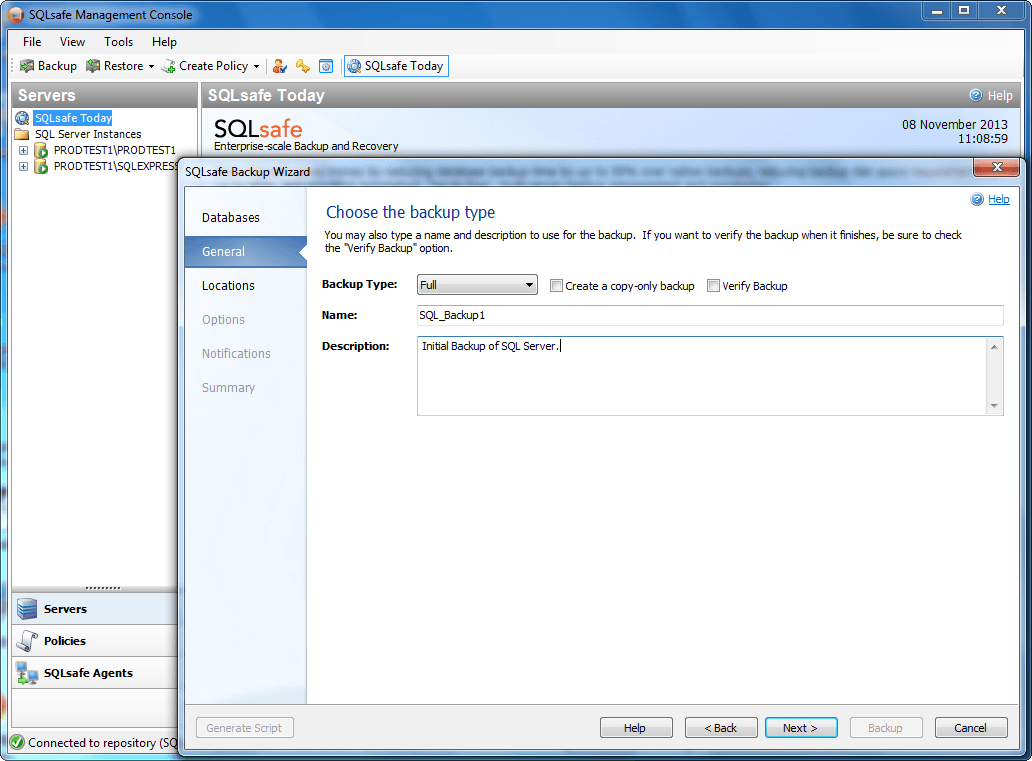The width and height of the screenshot is (1032, 761).
Task: Click the Help icon in SQLsafe Today header
Action: click(x=976, y=95)
